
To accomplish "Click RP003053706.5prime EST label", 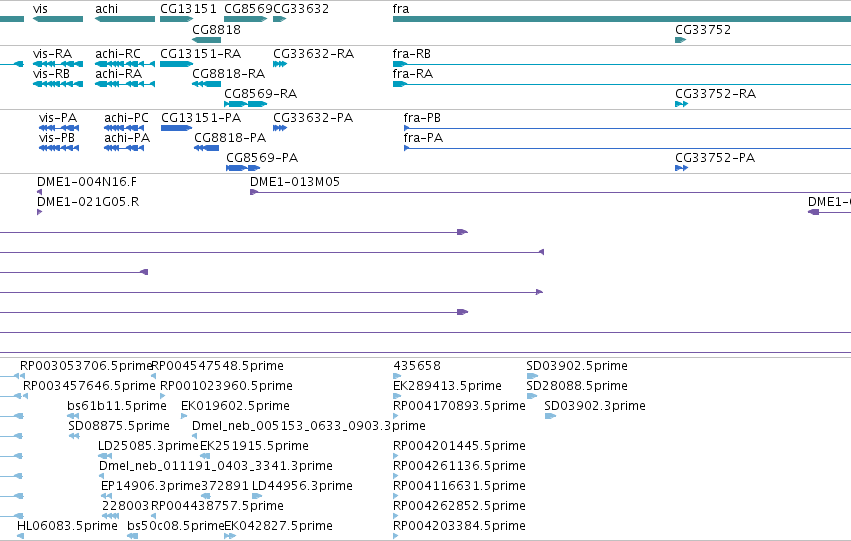I will (86, 366).
